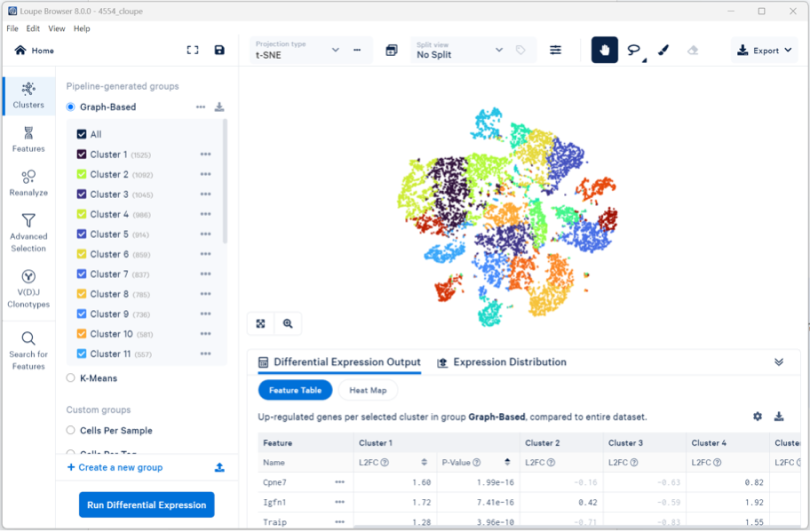Open the plot settings sliders icon

tap(556, 50)
